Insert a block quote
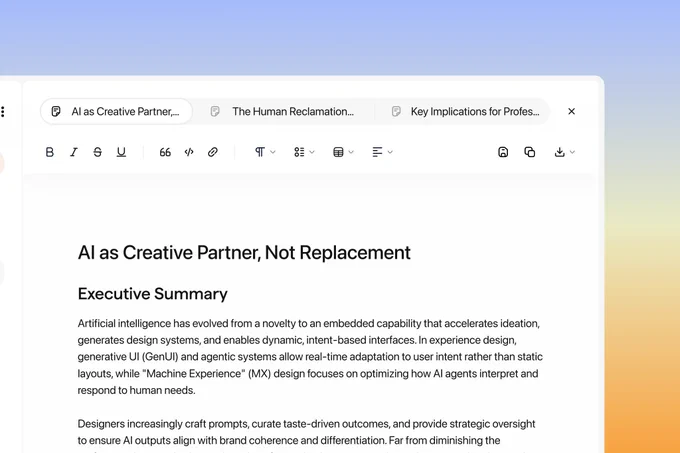 tap(165, 152)
